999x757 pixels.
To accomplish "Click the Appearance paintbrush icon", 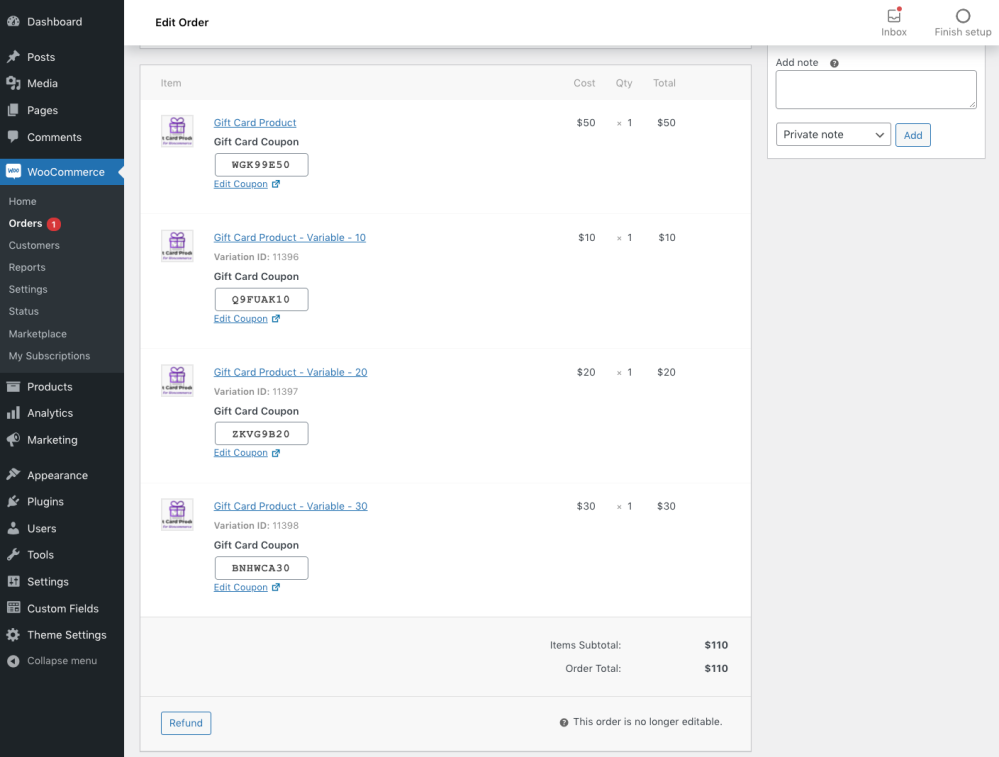I will coord(13,475).
